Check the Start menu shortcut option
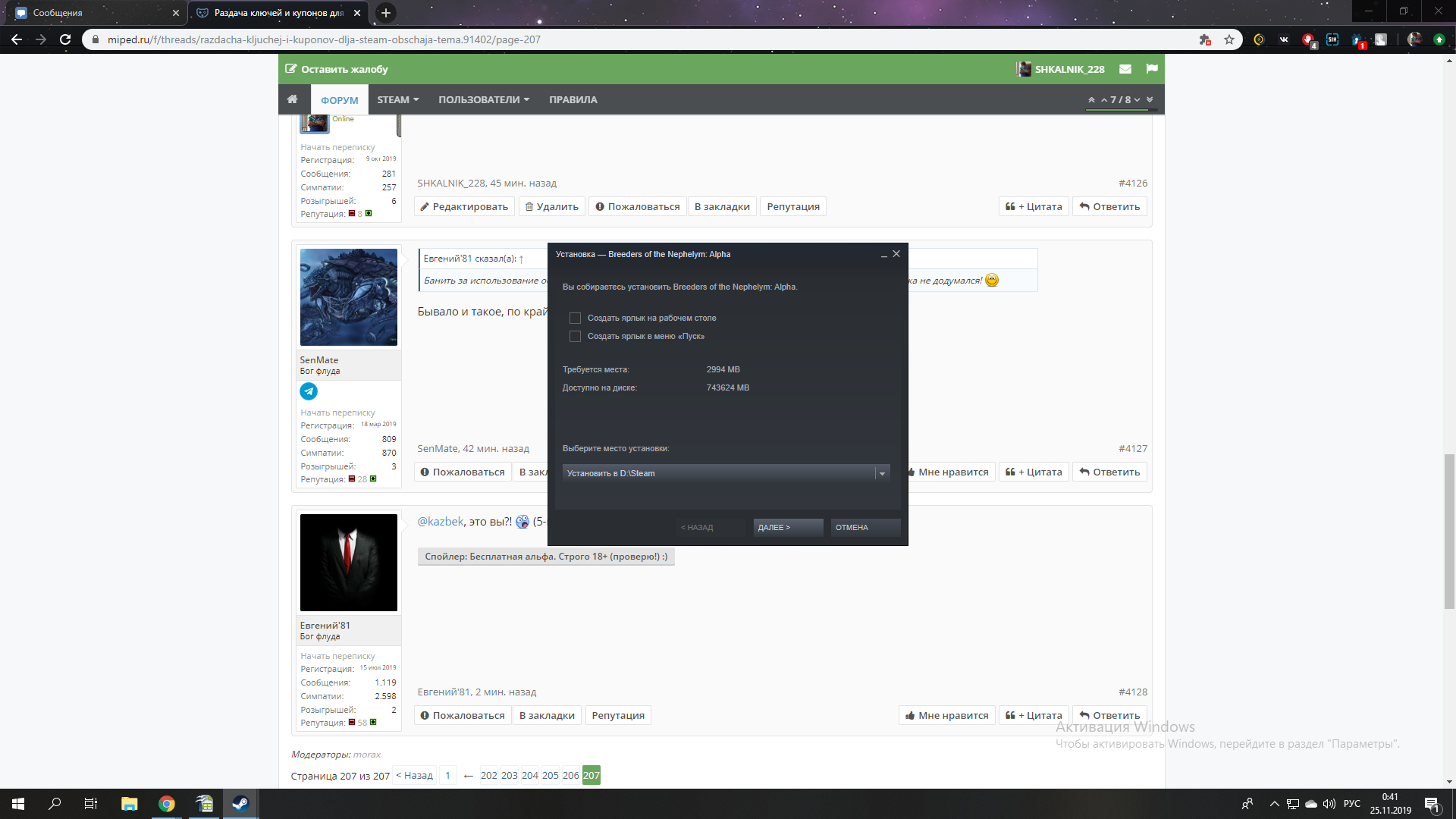 (x=575, y=337)
